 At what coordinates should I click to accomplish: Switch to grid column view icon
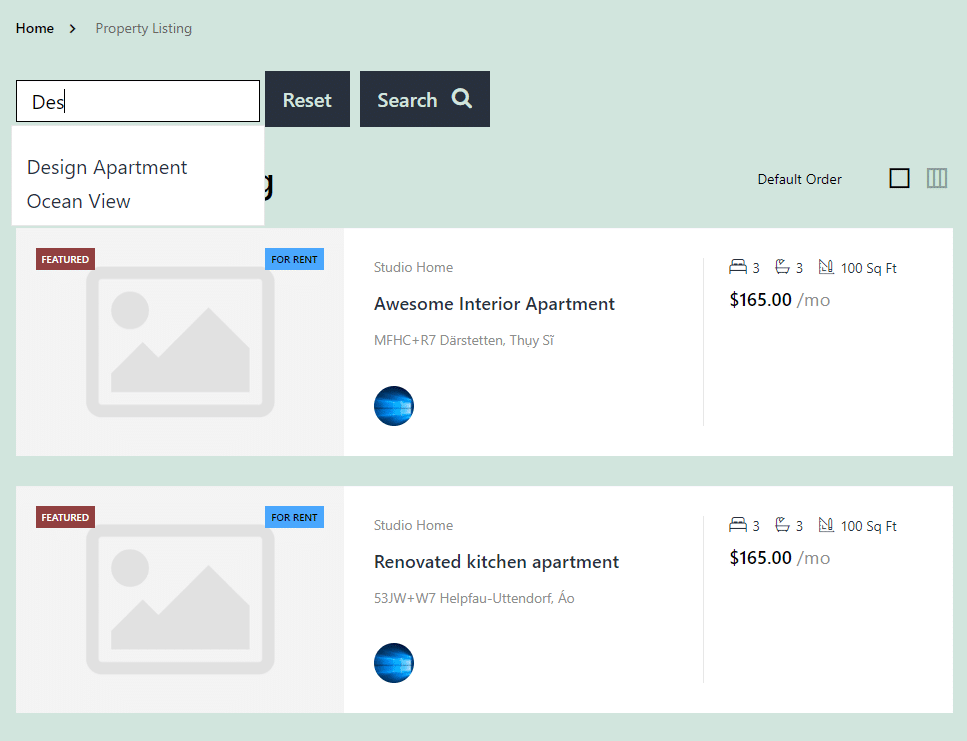point(937,178)
